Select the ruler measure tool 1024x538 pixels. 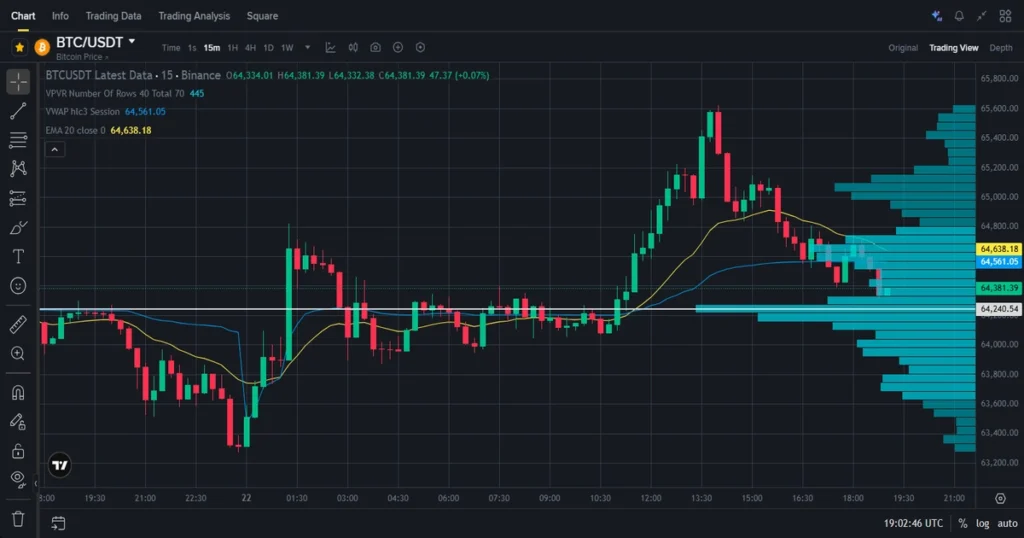18,324
